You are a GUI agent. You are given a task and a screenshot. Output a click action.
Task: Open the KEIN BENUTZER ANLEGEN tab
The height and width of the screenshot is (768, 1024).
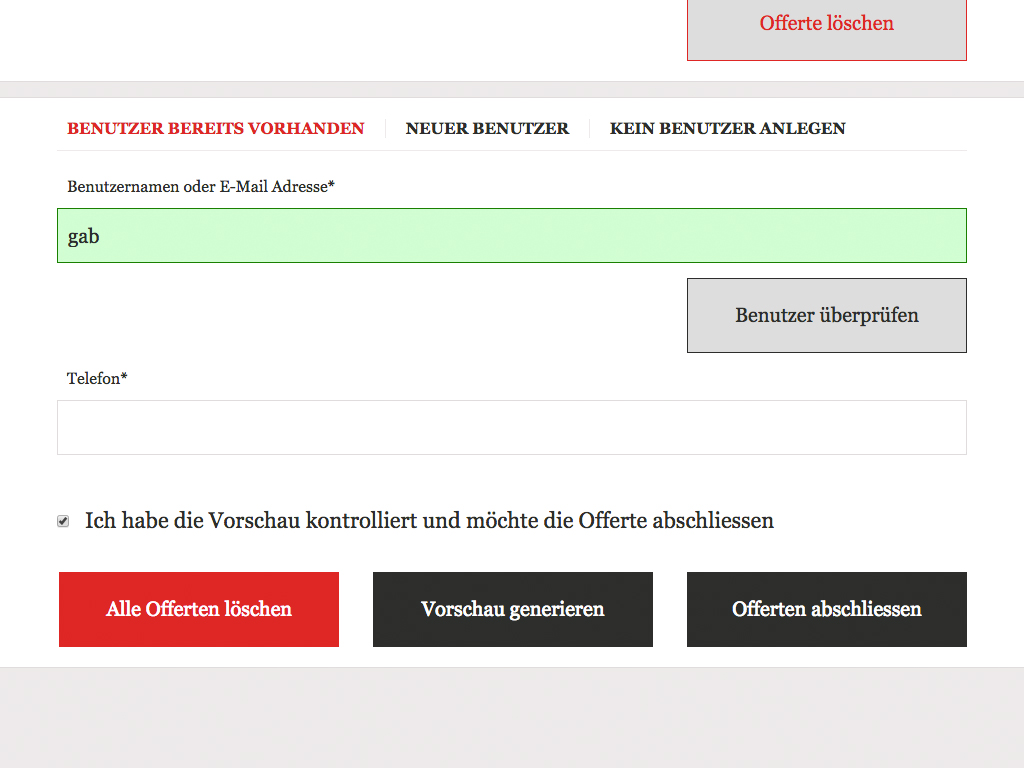[x=727, y=128]
